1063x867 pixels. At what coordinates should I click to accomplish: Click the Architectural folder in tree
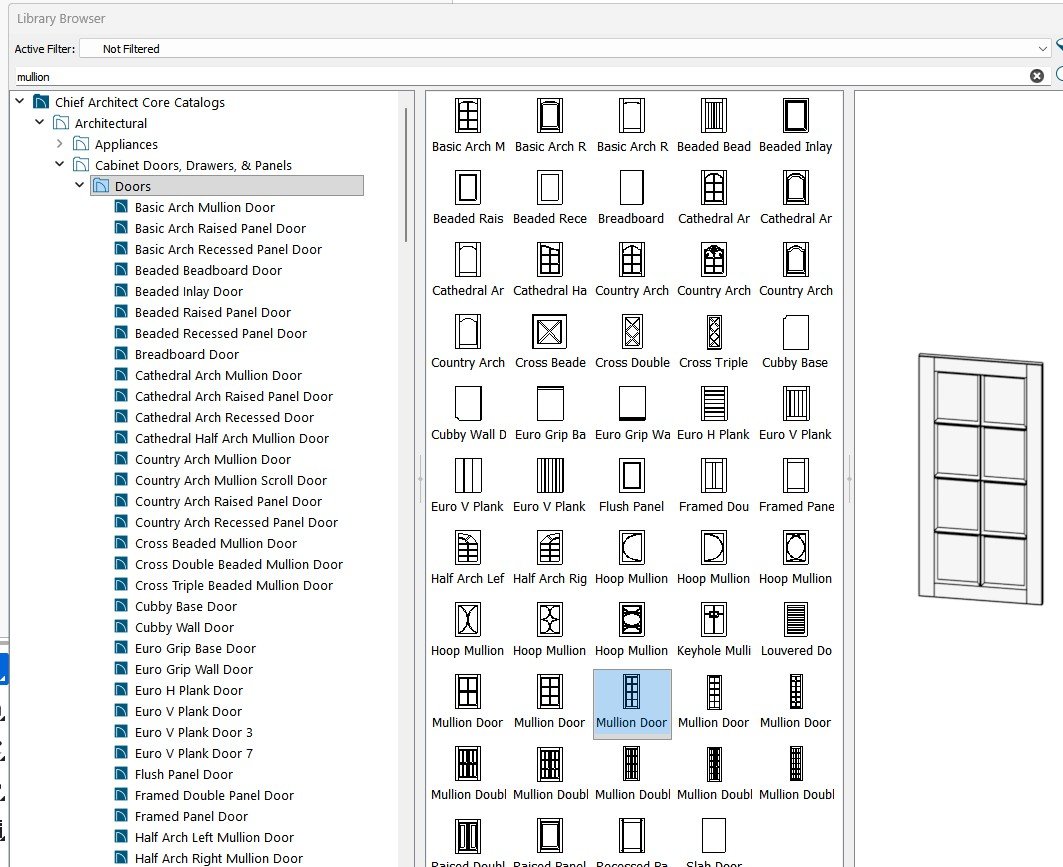110,123
